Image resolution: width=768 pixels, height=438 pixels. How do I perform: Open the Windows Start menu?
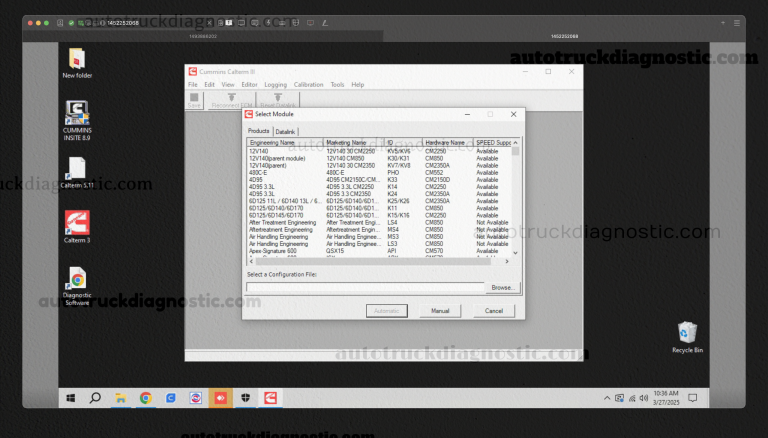coord(71,398)
